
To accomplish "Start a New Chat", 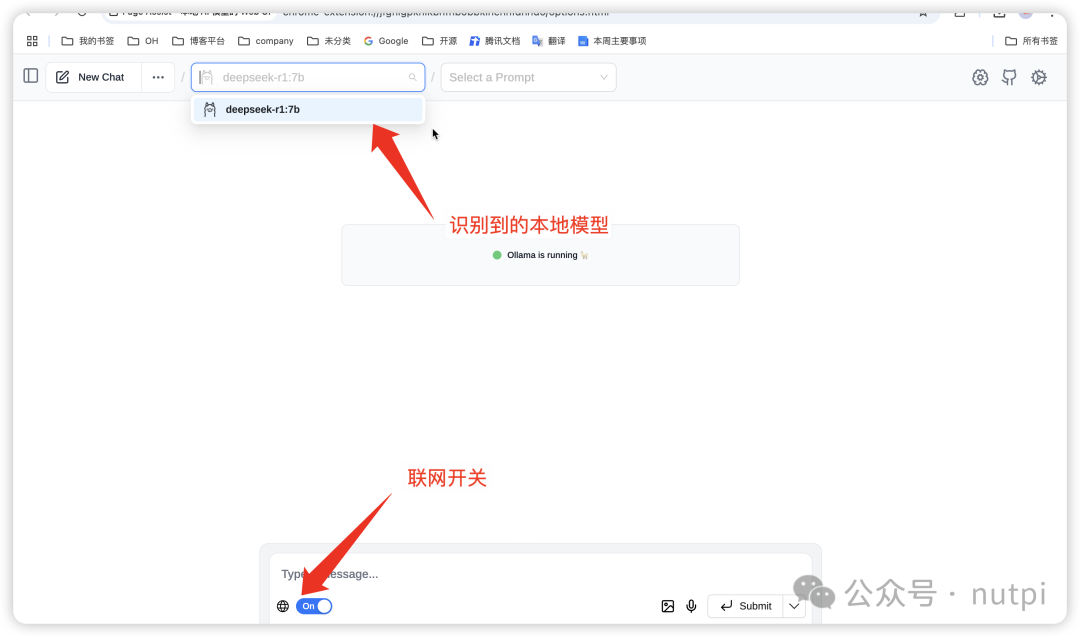I will 92,77.
